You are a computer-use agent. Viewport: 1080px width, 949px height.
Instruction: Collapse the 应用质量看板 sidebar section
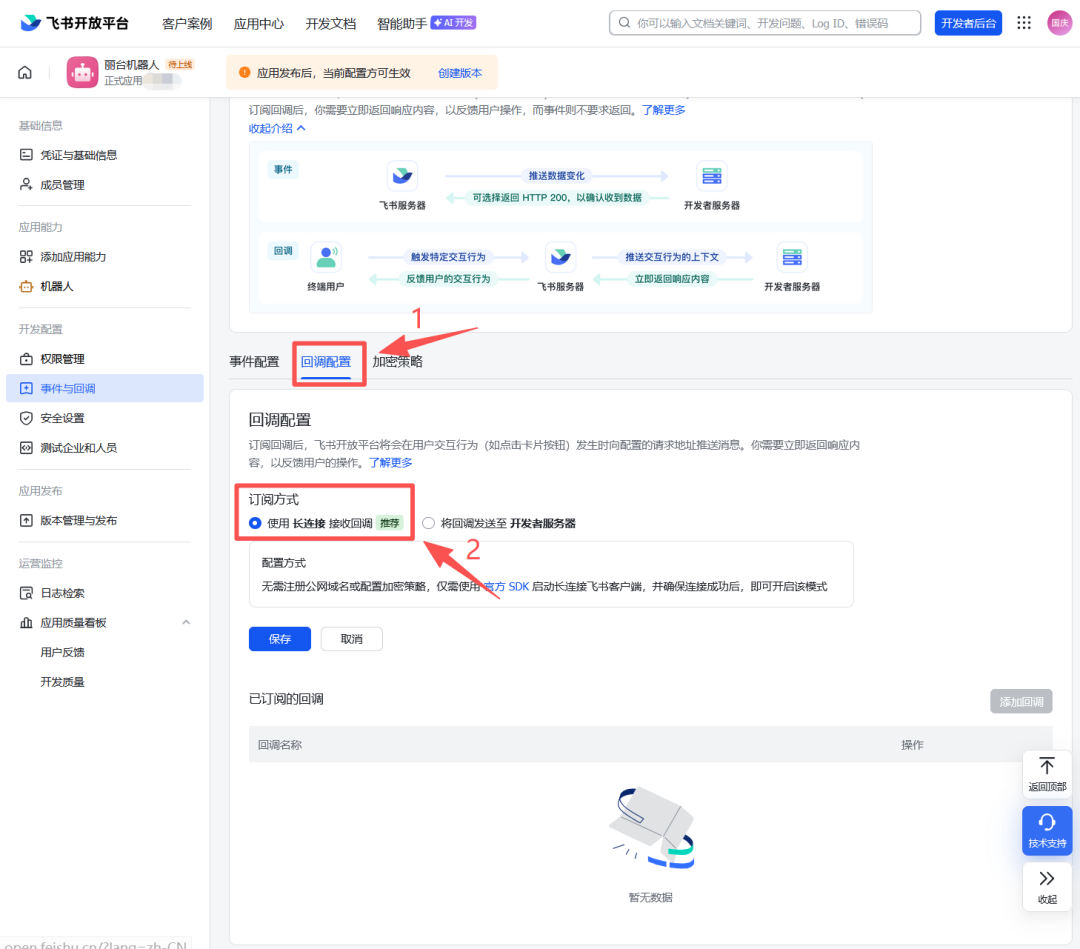tap(186, 623)
